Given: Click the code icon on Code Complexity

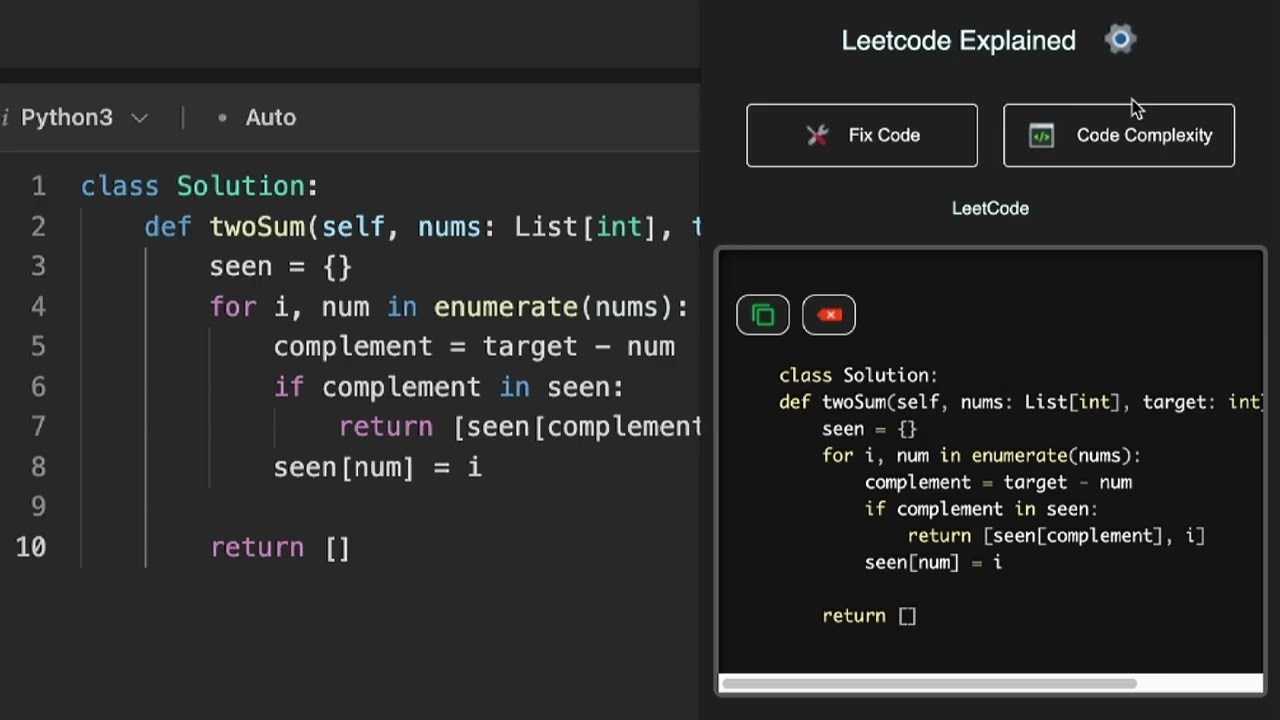Looking at the screenshot, I should point(1041,135).
